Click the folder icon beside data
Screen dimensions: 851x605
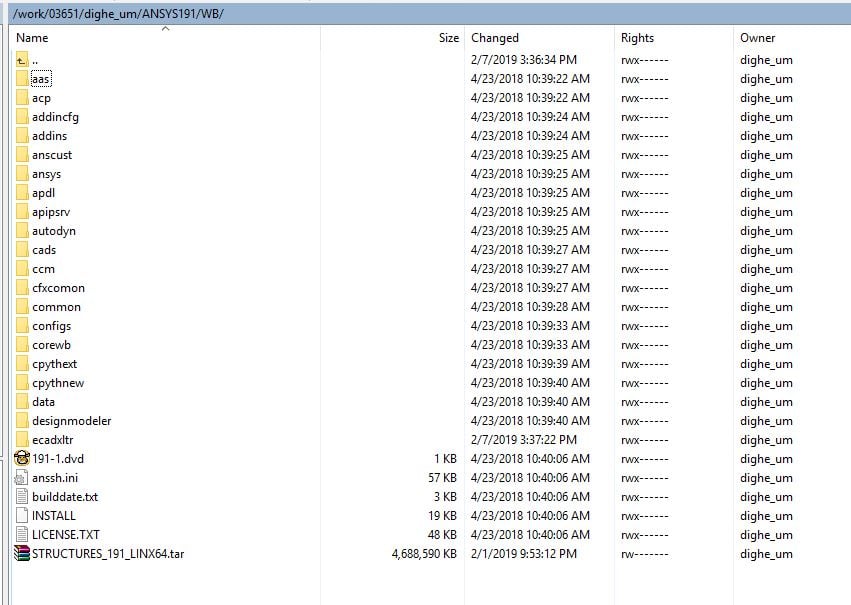tap(22, 402)
